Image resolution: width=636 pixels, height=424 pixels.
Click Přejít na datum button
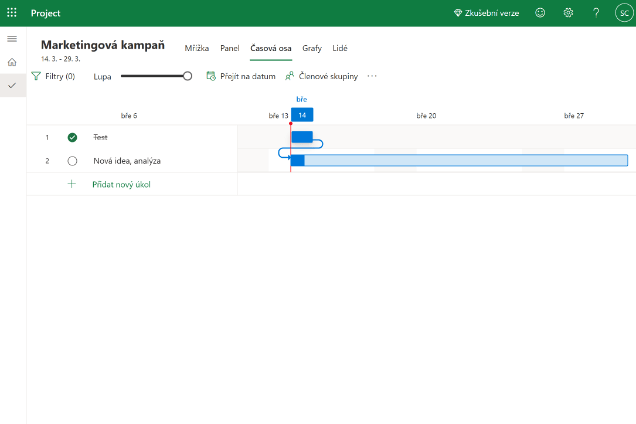point(240,76)
